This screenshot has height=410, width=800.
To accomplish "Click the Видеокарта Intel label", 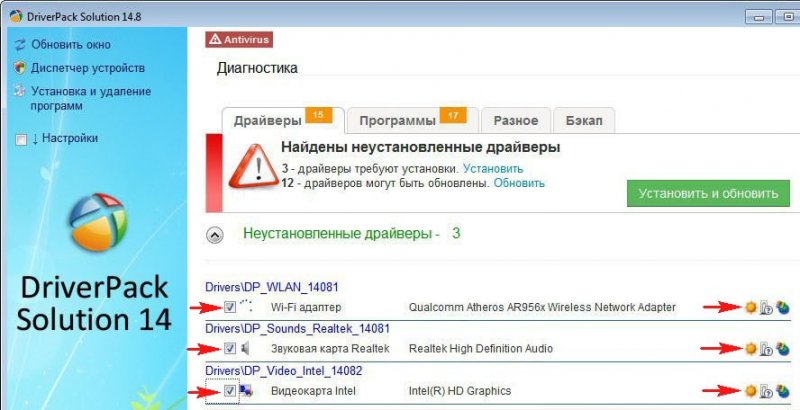I will (313, 391).
